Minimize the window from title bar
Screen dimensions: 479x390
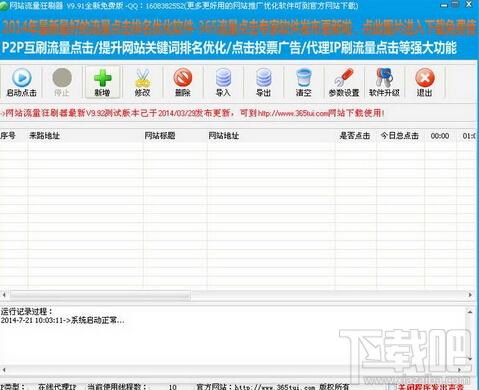tap(444, 5)
